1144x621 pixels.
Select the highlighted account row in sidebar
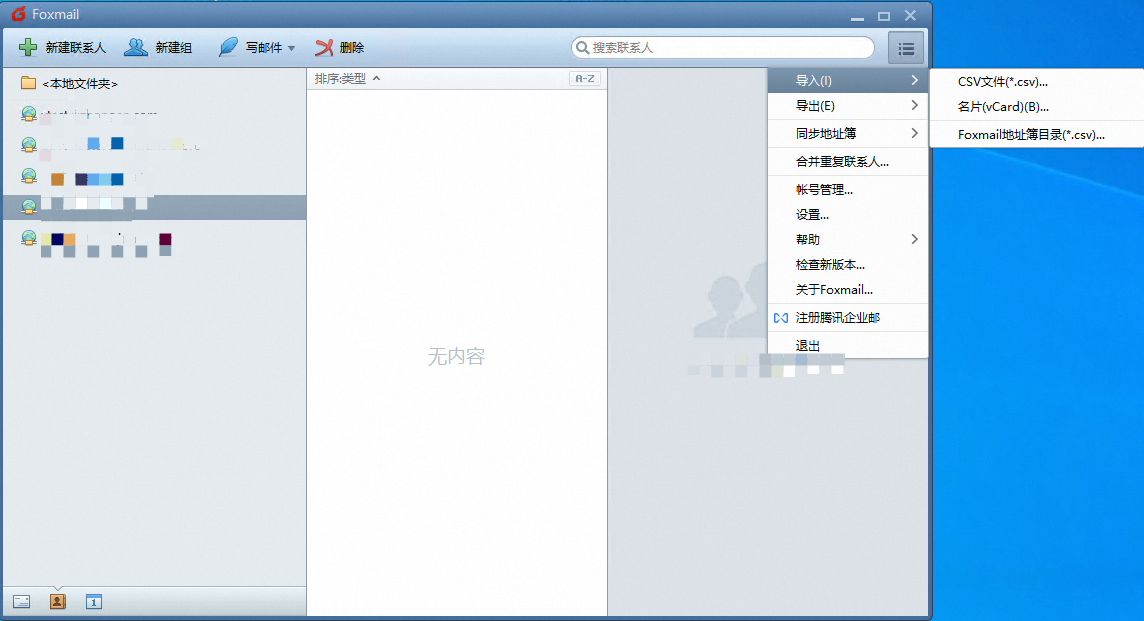pyautogui.click(x=154, y=207)
